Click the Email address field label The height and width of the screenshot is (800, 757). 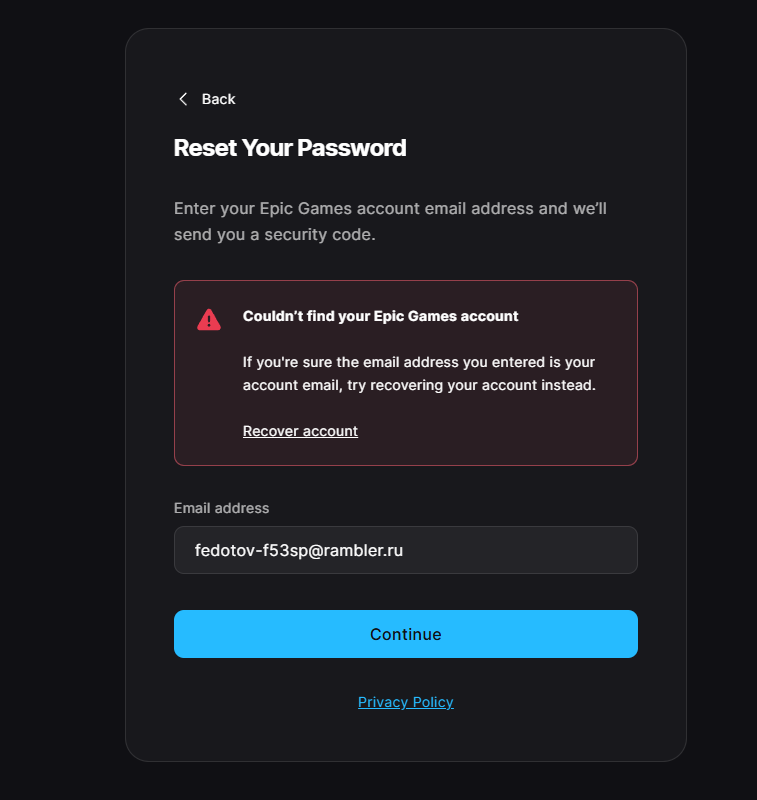coord(221,508)
